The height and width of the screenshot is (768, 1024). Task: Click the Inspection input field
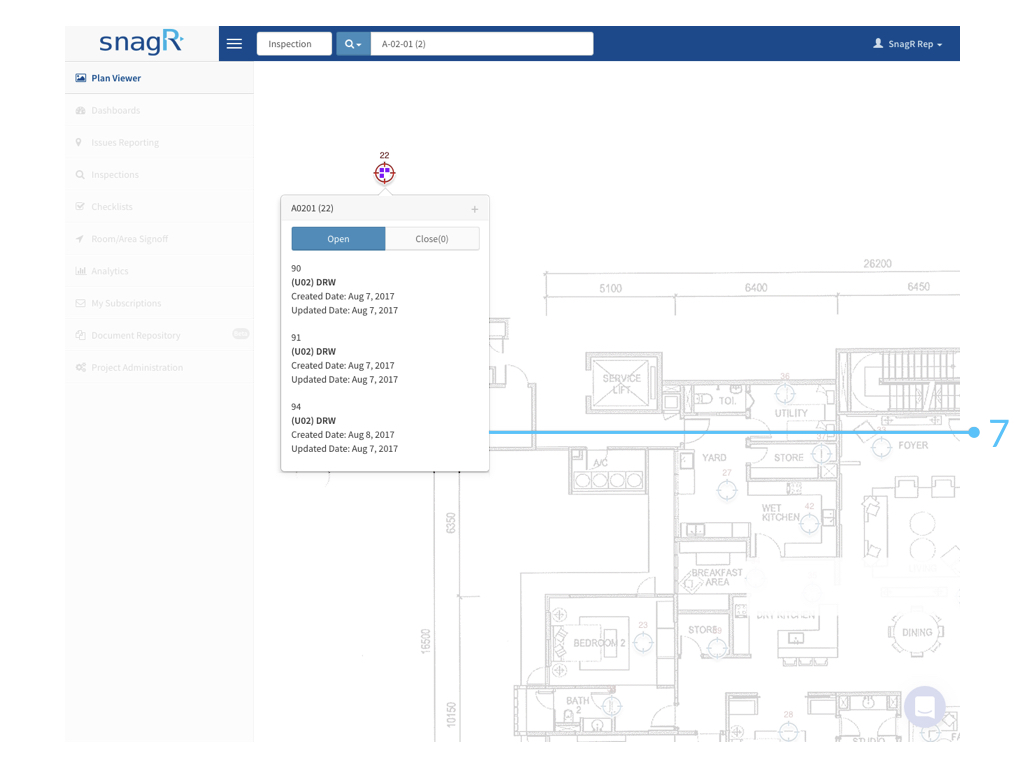[x=294, y=44]
